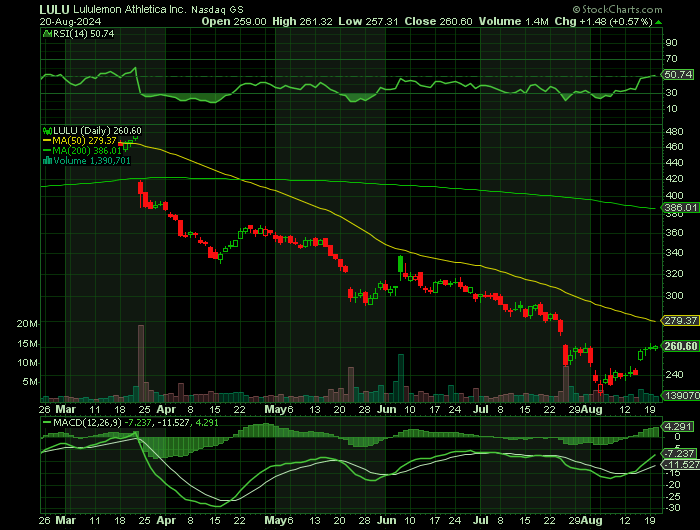Viewport: 700px width, 530px height.
Task: Click the yellow line marker before MA(50)
Action: coord(47,141)
